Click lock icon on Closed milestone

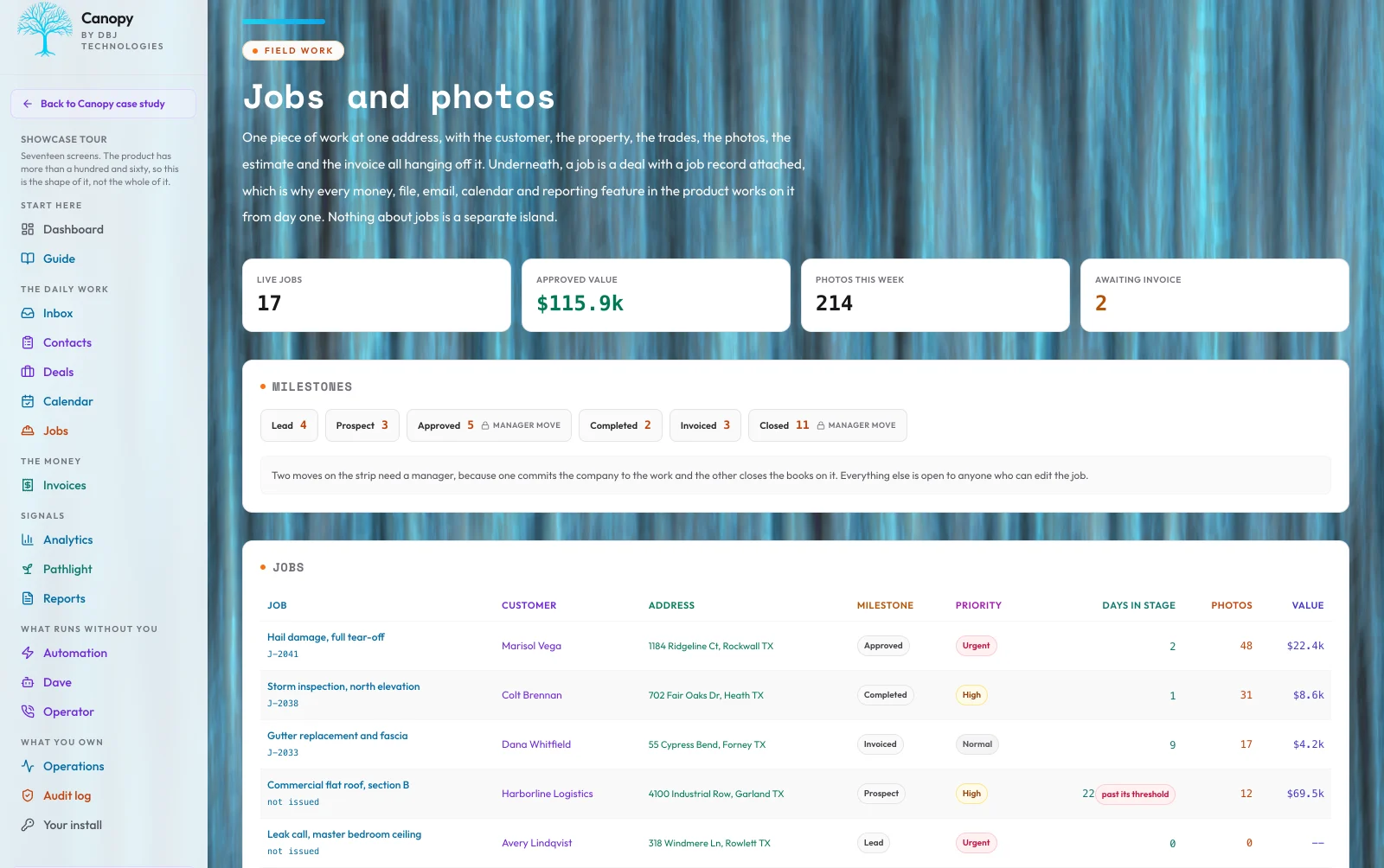[821, 425]
